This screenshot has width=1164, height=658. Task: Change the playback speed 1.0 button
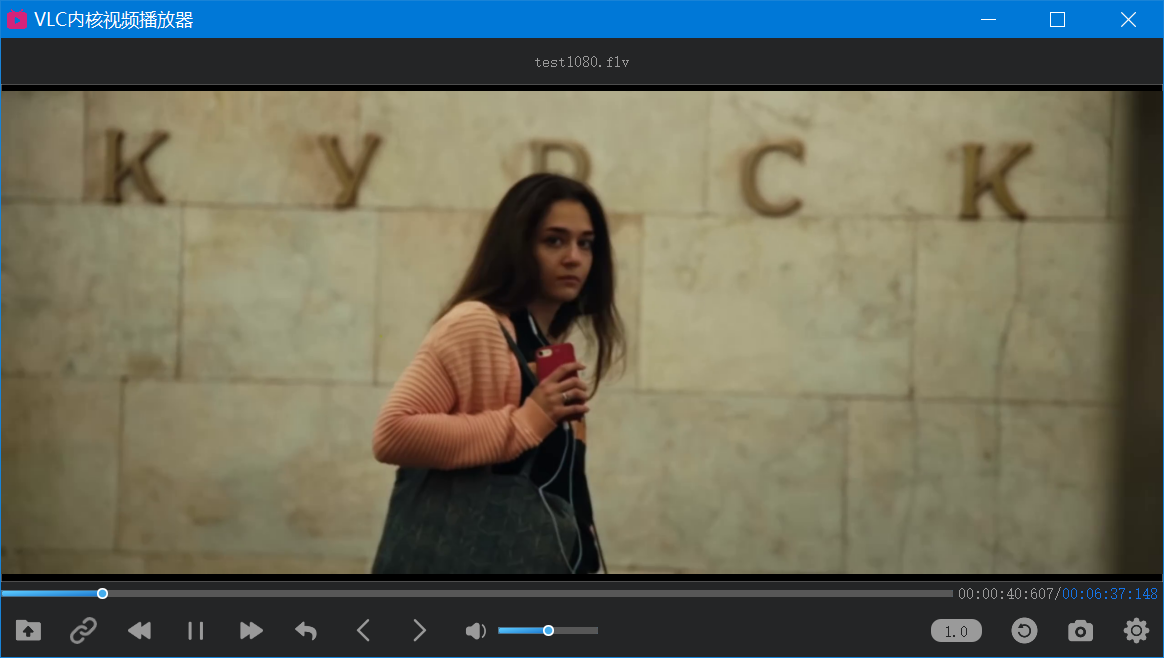pyautogui.click(x=956, y=631)
